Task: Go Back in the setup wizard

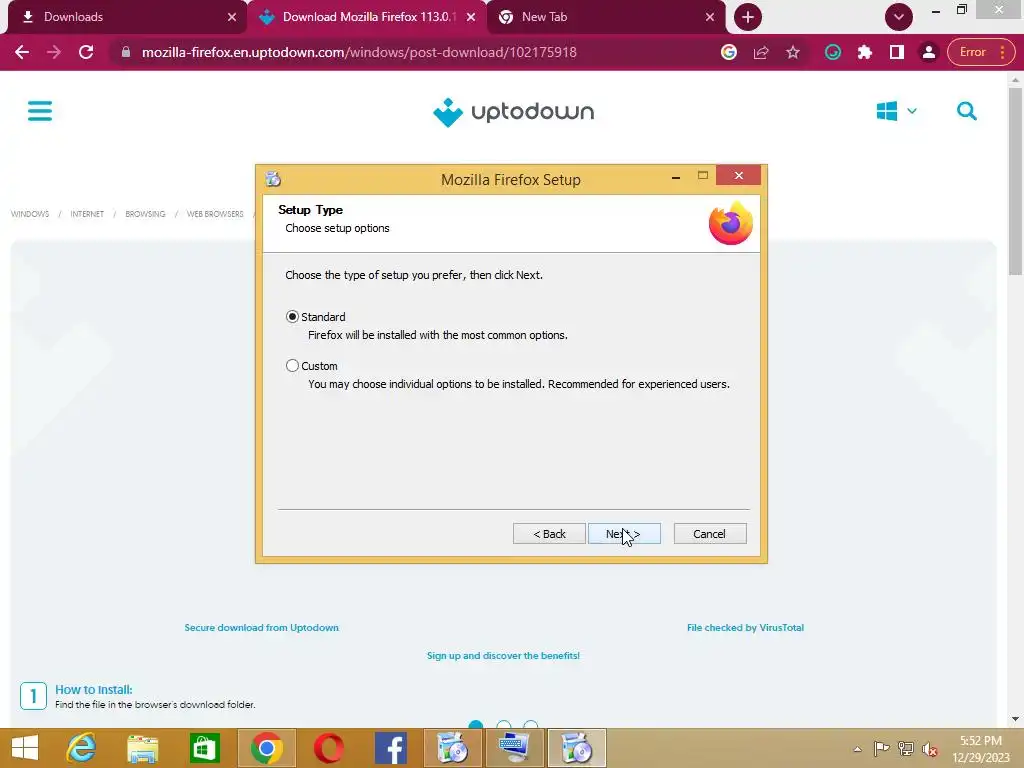Action: tap(549, 534)
